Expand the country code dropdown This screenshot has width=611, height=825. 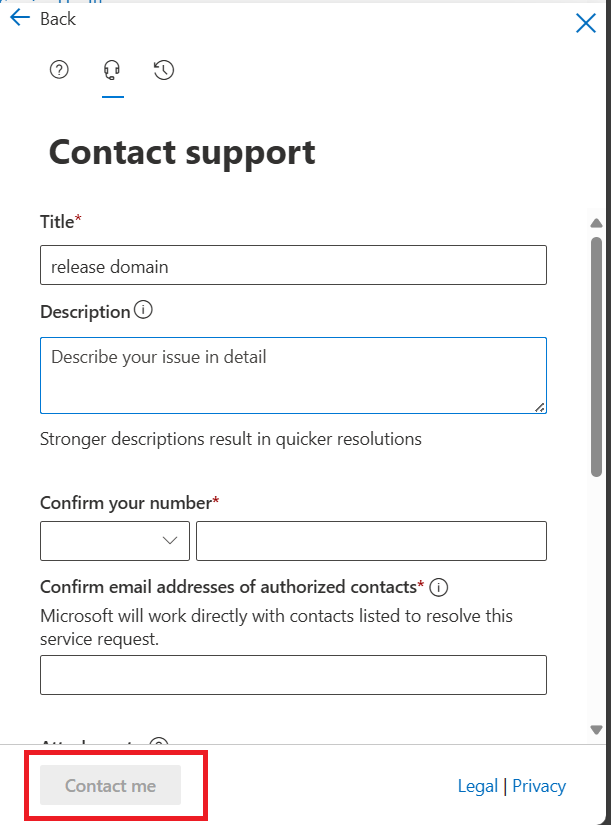[115, 540]
